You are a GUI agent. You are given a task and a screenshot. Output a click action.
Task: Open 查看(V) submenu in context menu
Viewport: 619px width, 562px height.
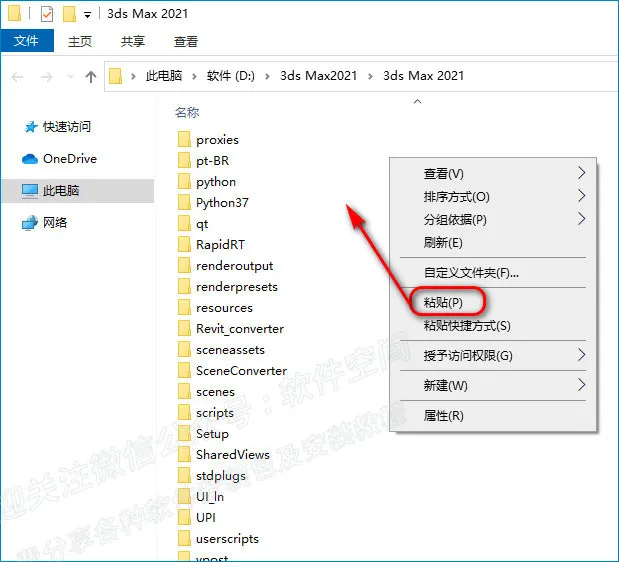click(493, 173)
